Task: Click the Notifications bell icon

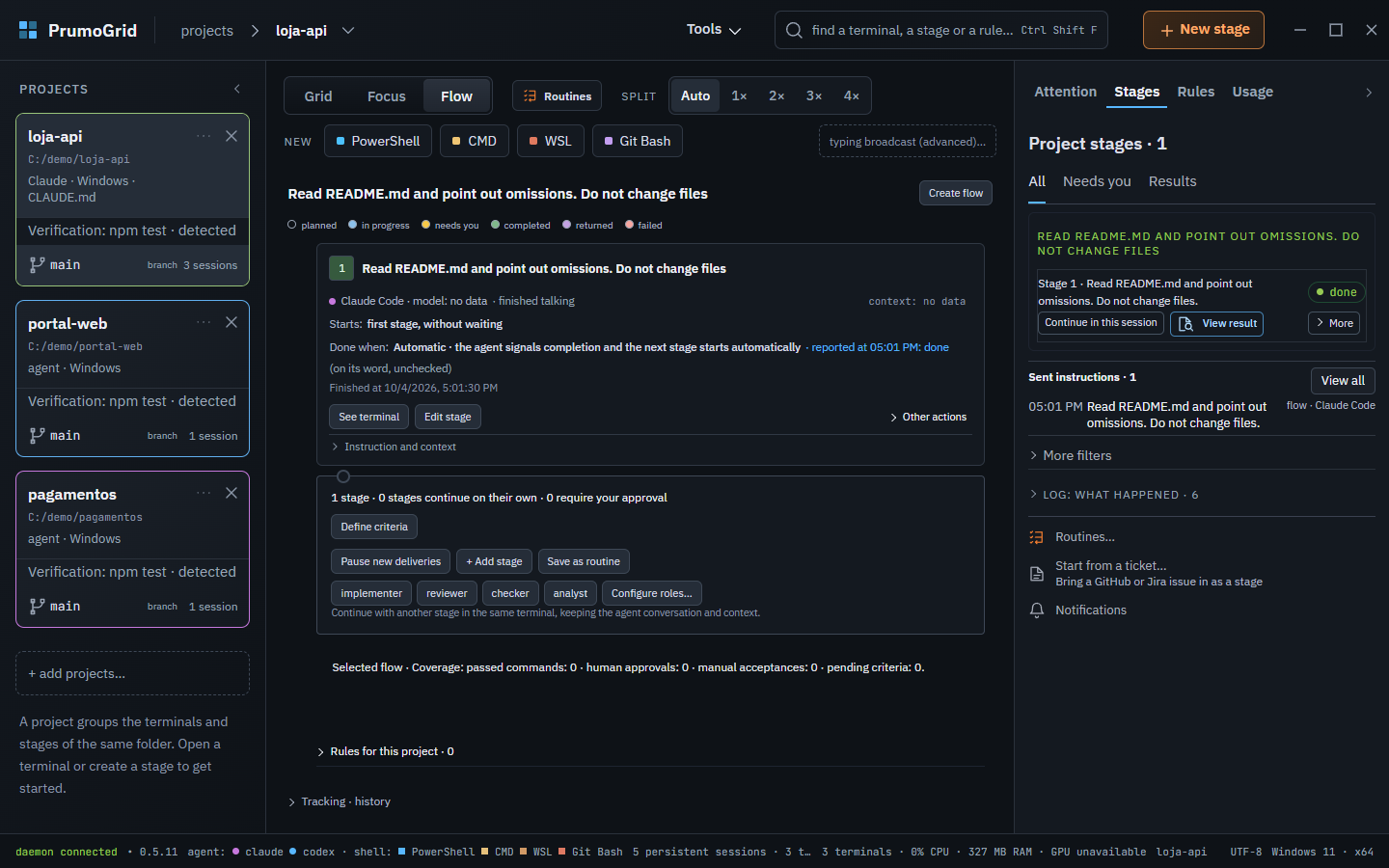Action: tap(1037, 610)
